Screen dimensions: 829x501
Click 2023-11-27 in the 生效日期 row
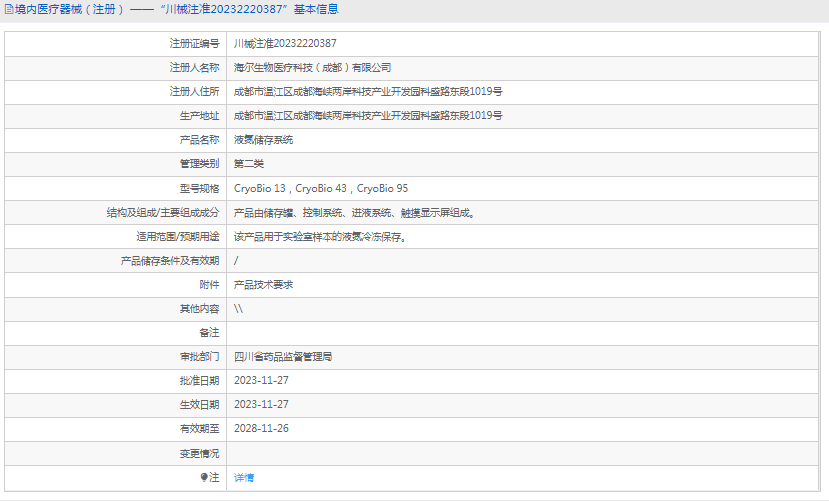coord(261,404)
